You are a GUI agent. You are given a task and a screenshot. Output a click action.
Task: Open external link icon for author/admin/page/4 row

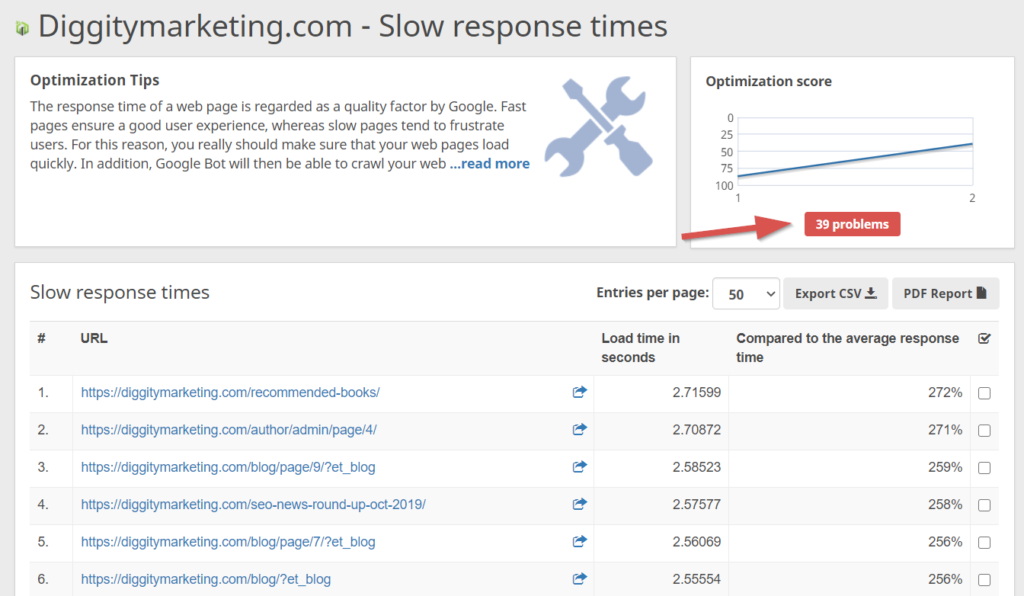click(579, 429)
